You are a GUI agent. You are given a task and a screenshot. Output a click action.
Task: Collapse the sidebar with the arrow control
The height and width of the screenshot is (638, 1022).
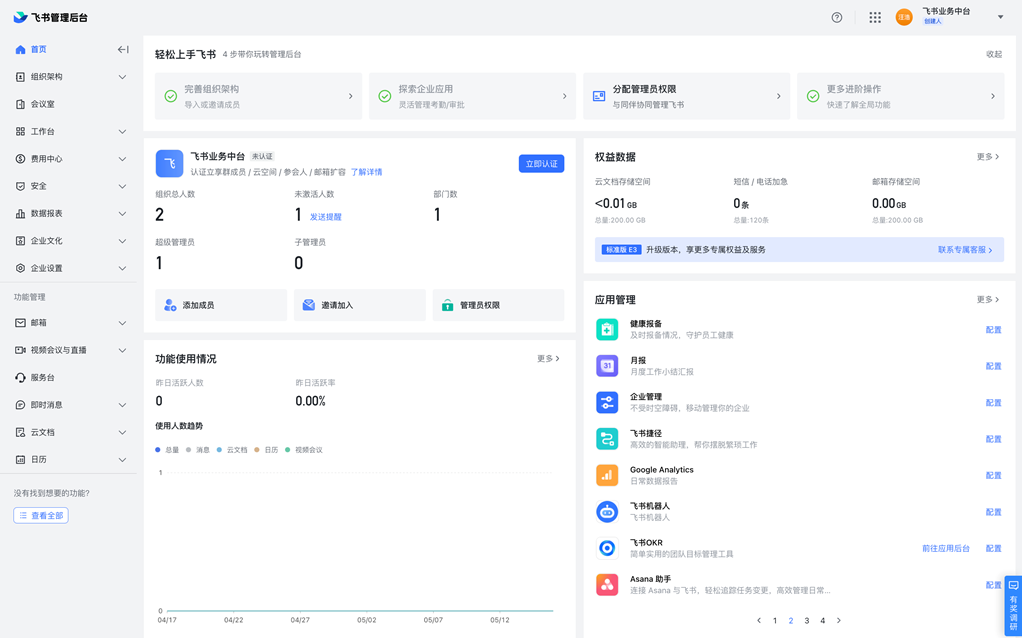pos(122,48)
